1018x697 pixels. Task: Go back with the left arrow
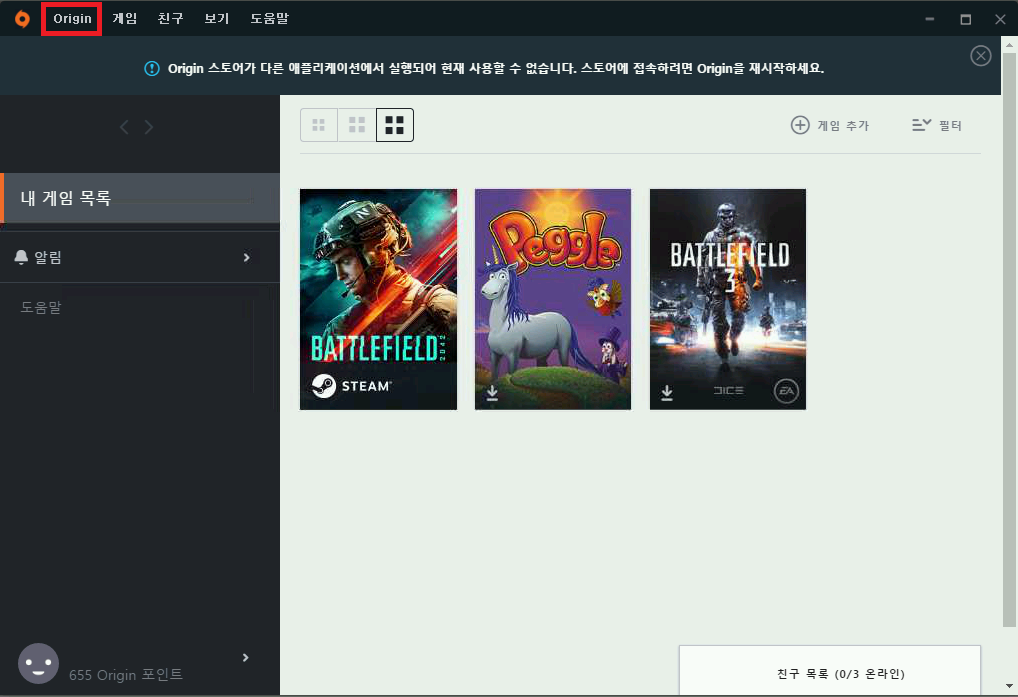click(124, 127)
